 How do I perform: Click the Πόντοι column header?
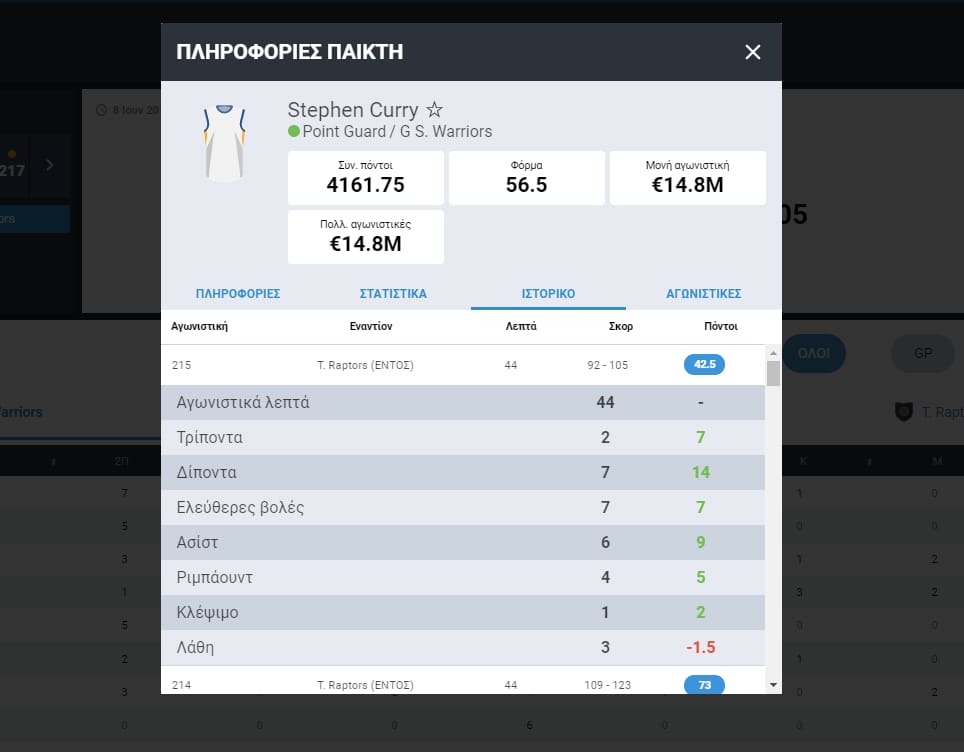[x=721, y=326]
